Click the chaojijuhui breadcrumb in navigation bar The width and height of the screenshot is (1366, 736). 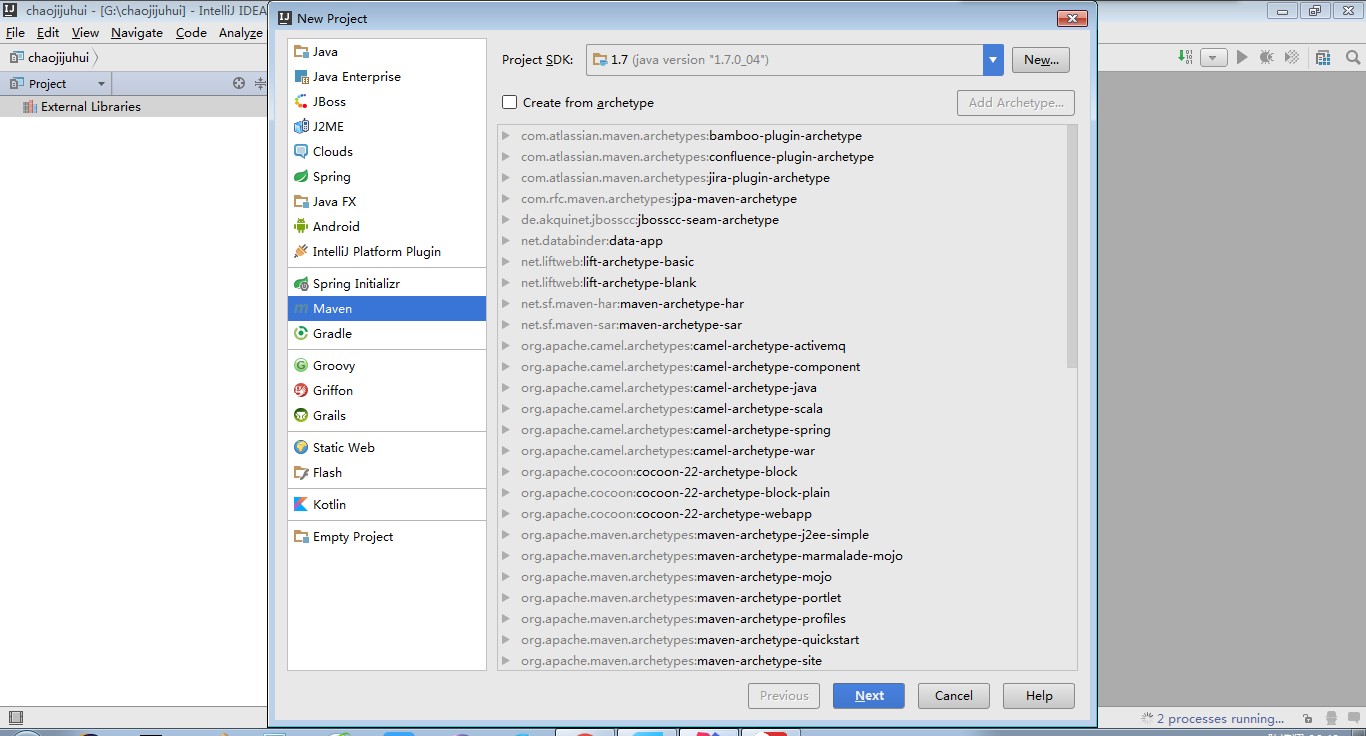59,58
